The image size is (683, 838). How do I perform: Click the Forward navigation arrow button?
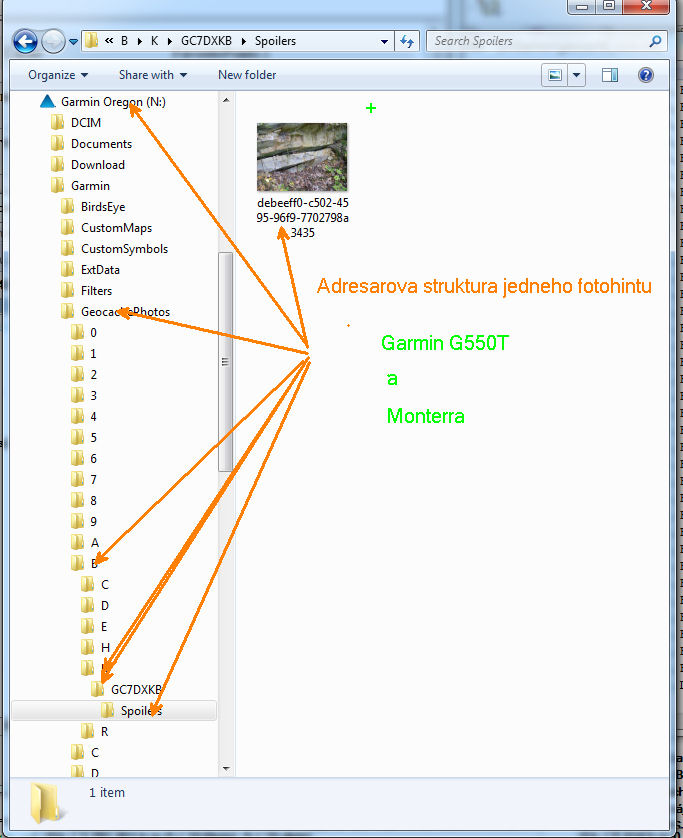[54, 42]
